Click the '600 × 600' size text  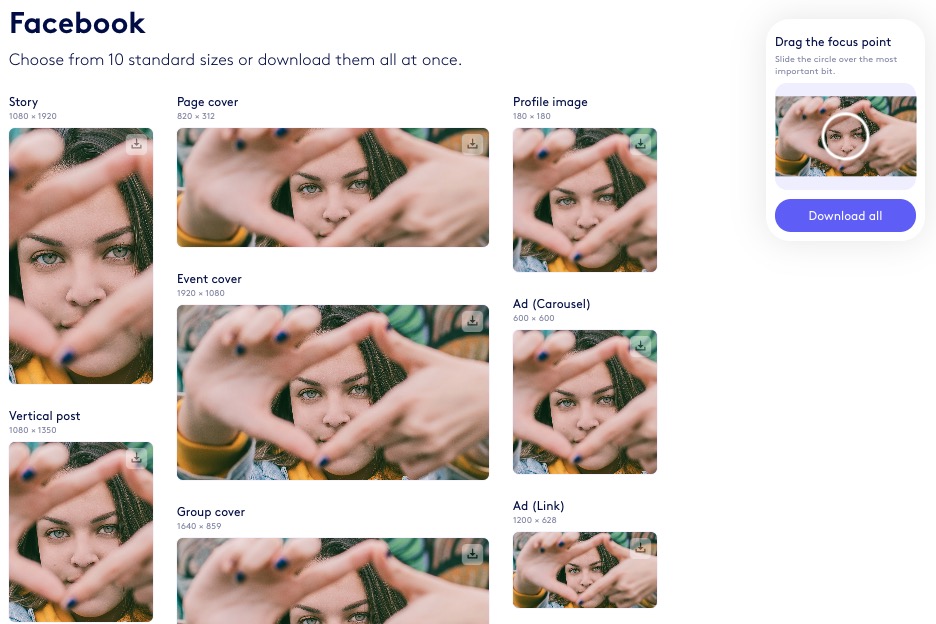tap(533, 318)
